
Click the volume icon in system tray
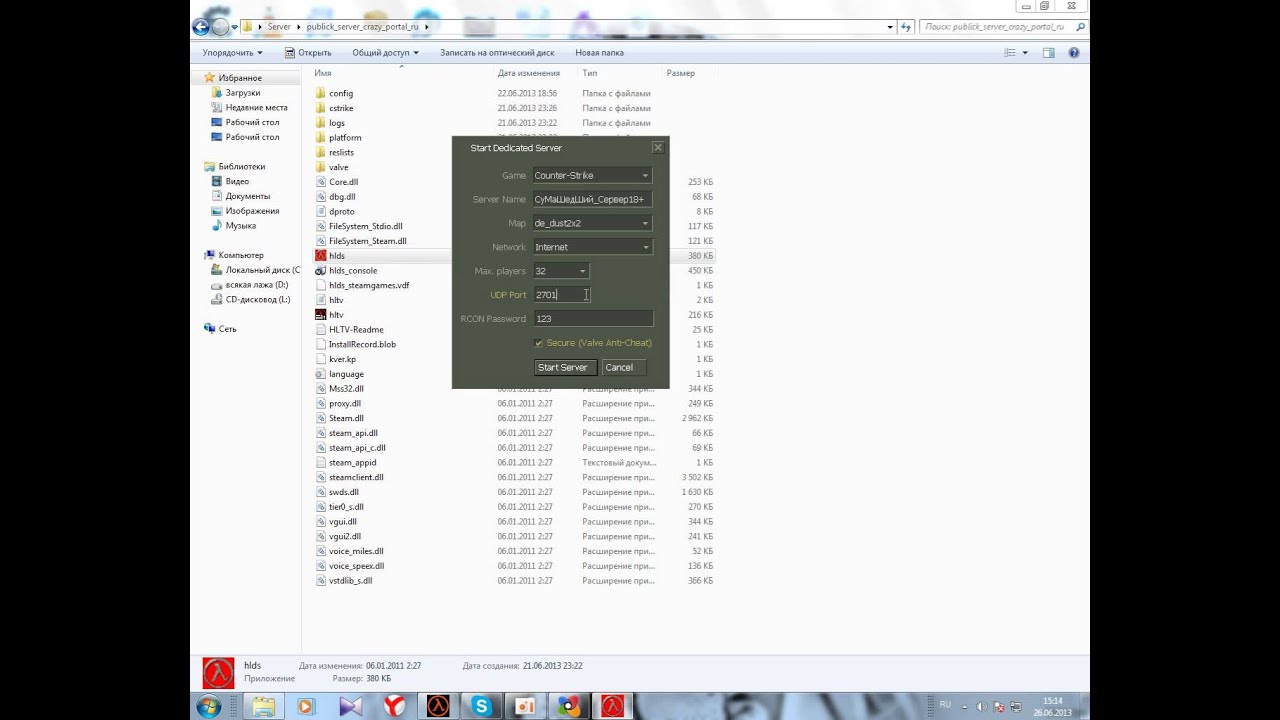pyautogui.click(x=980, y=706)
